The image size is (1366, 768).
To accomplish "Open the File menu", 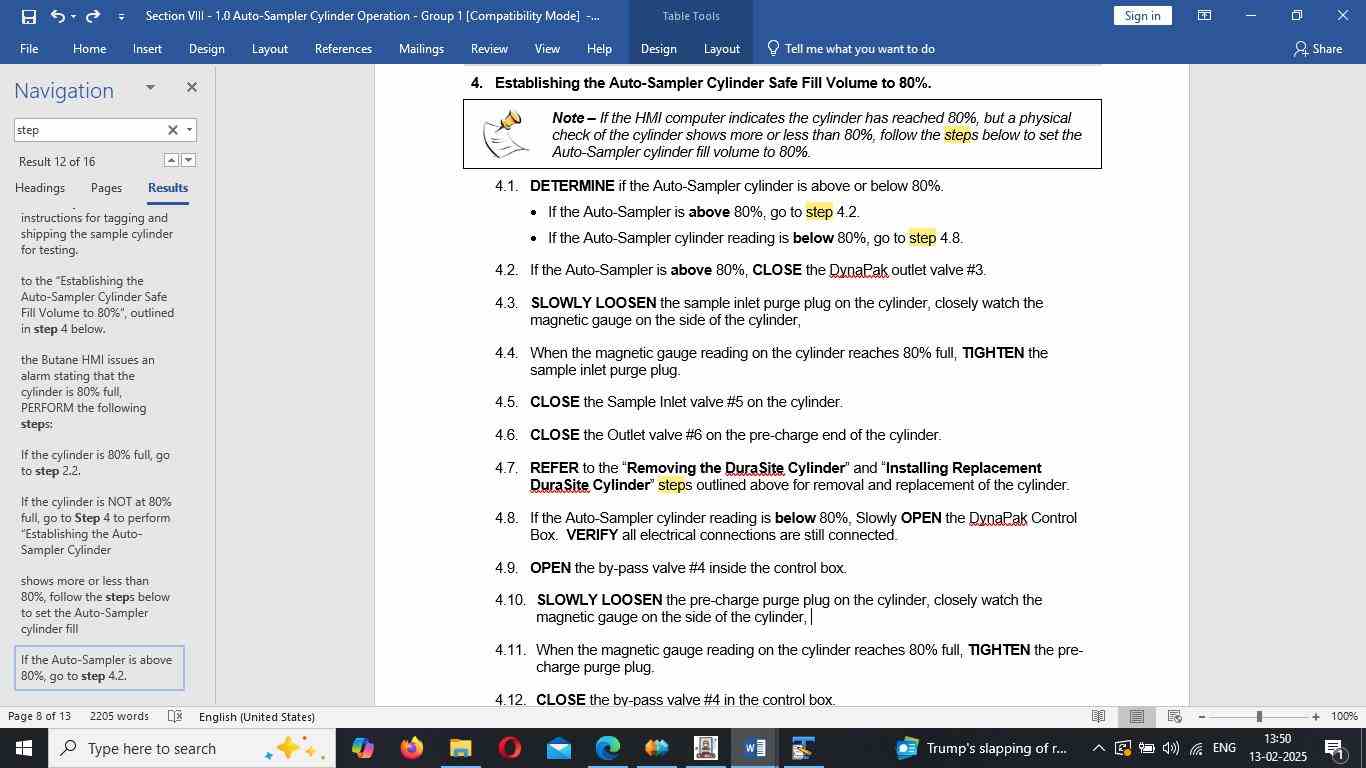I will [x=29, y=48].
